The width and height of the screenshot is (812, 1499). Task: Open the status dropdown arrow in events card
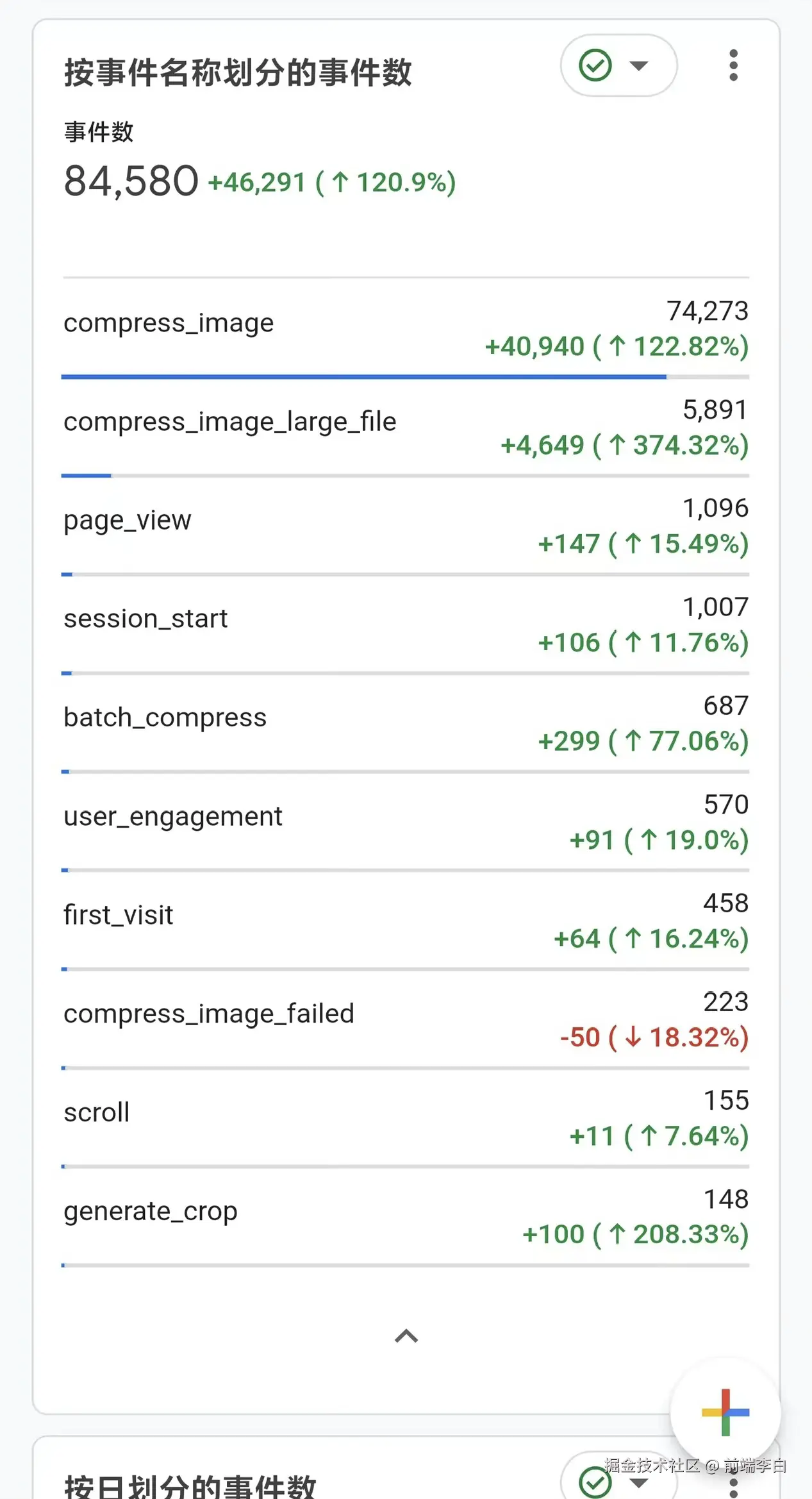coord(638,65)
